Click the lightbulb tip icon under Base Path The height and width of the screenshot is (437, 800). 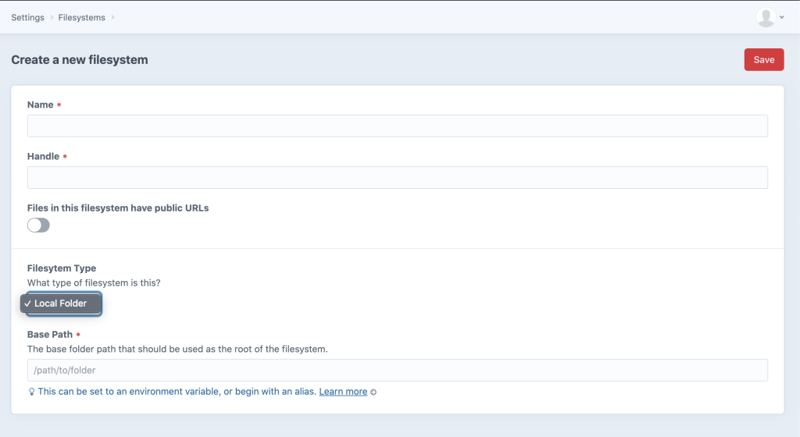point(32,392)
